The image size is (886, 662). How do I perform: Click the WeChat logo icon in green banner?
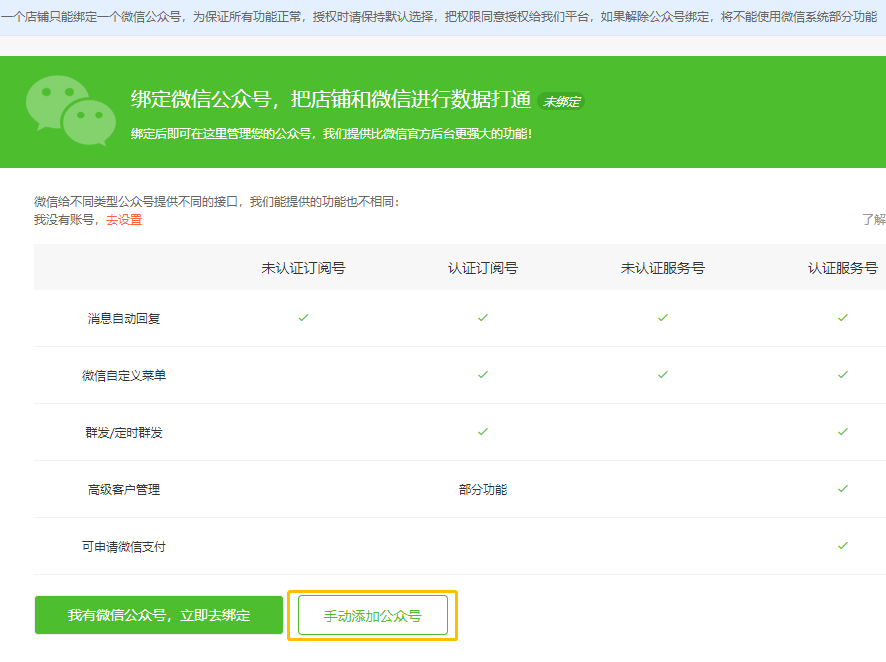tap(71, 111)
